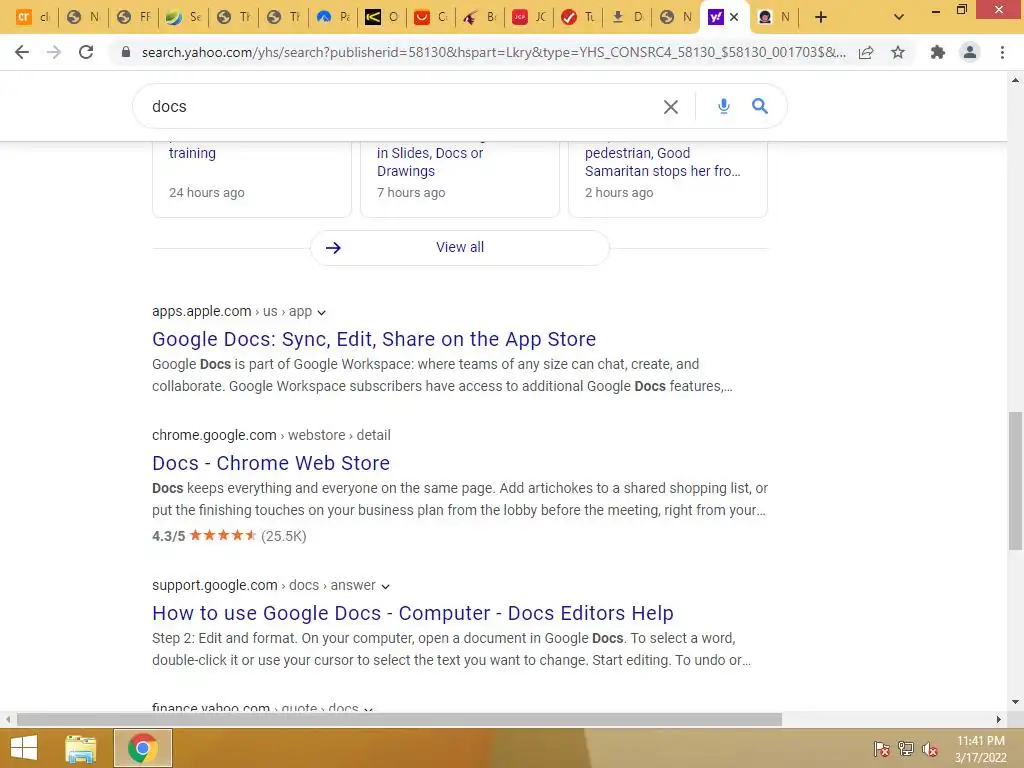This screenshot has height=768, width=1024.
Task: Expand the support.google.com result dropdown arrow
Action: point(385,586)
